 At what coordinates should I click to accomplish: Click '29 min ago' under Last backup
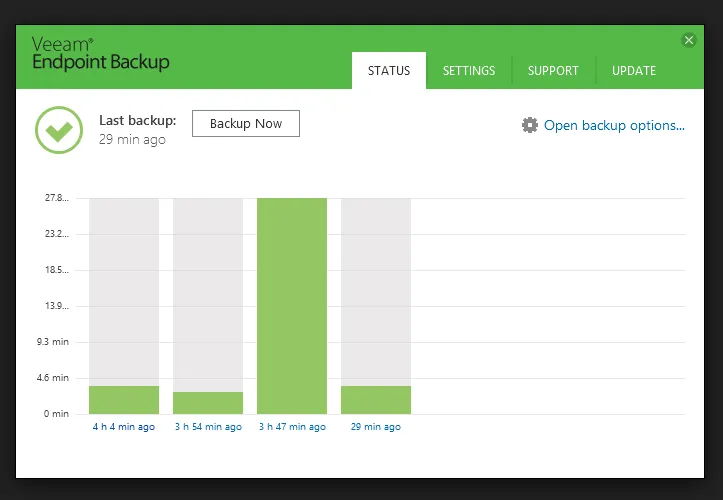(132, 140)
